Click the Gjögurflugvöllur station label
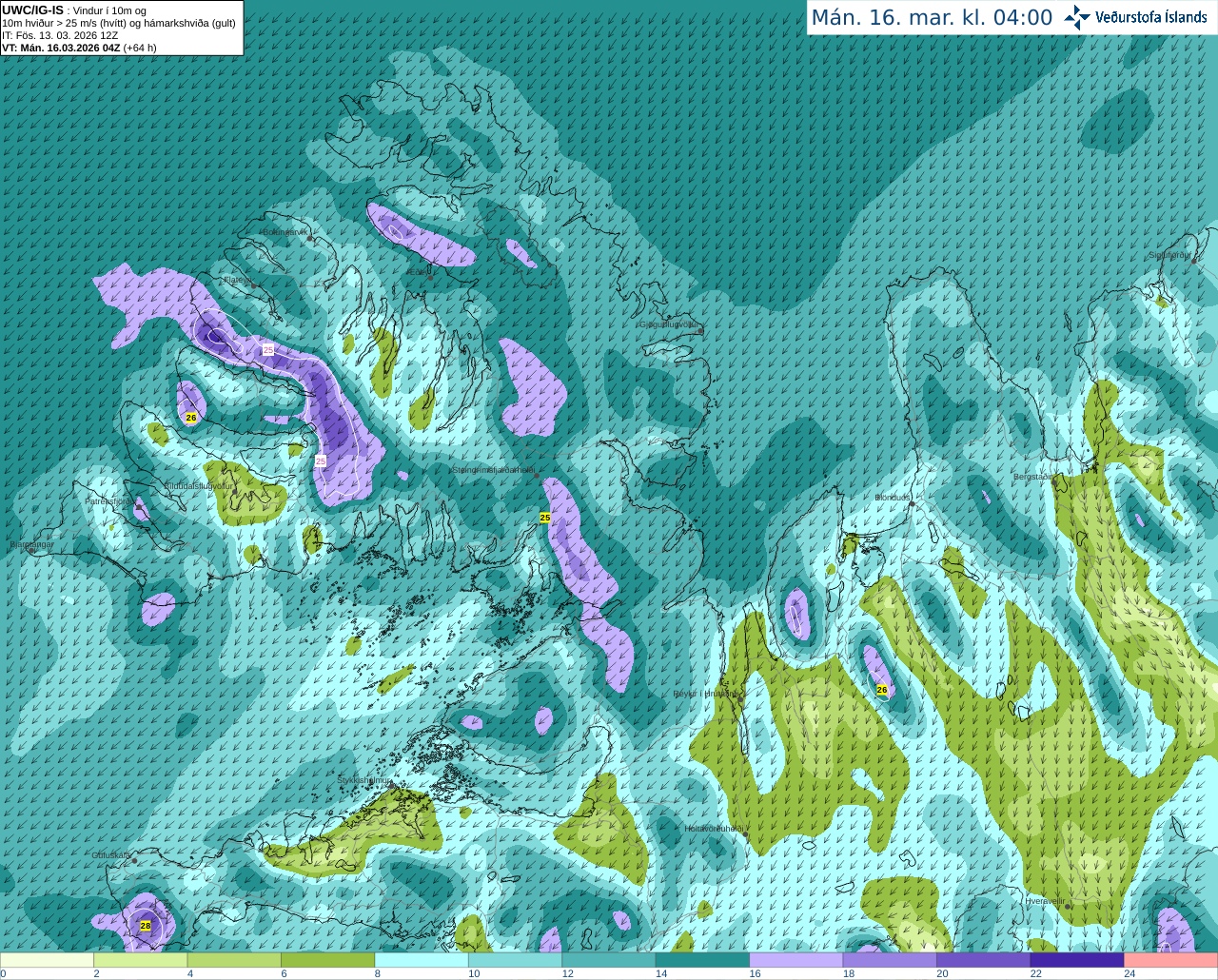Screen dimensions: 1218x980 (670, 324)
